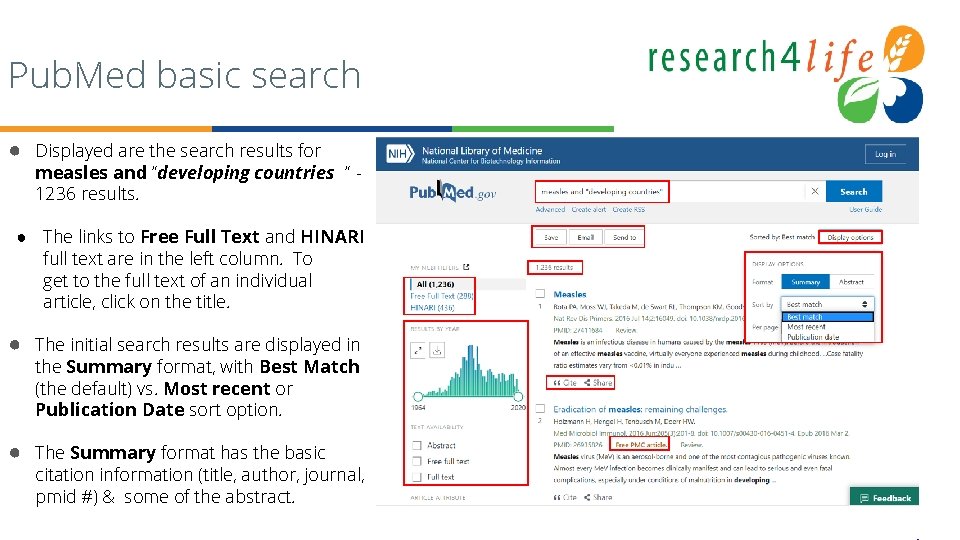The image size is (960, 540).
Task: Open the Measles article title
Action: click(x=569, y=294)
